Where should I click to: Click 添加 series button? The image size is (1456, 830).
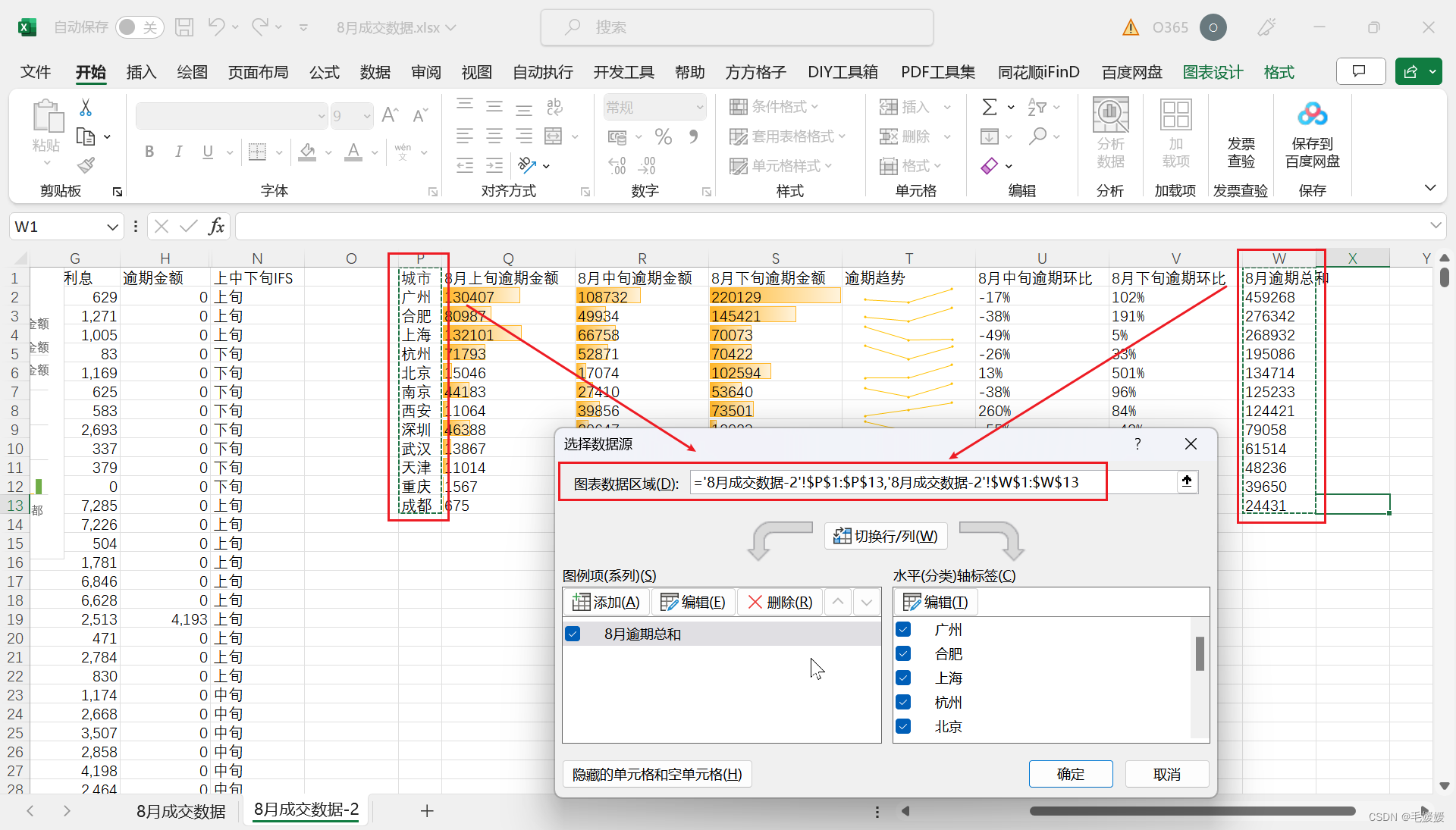pos(606,602)
